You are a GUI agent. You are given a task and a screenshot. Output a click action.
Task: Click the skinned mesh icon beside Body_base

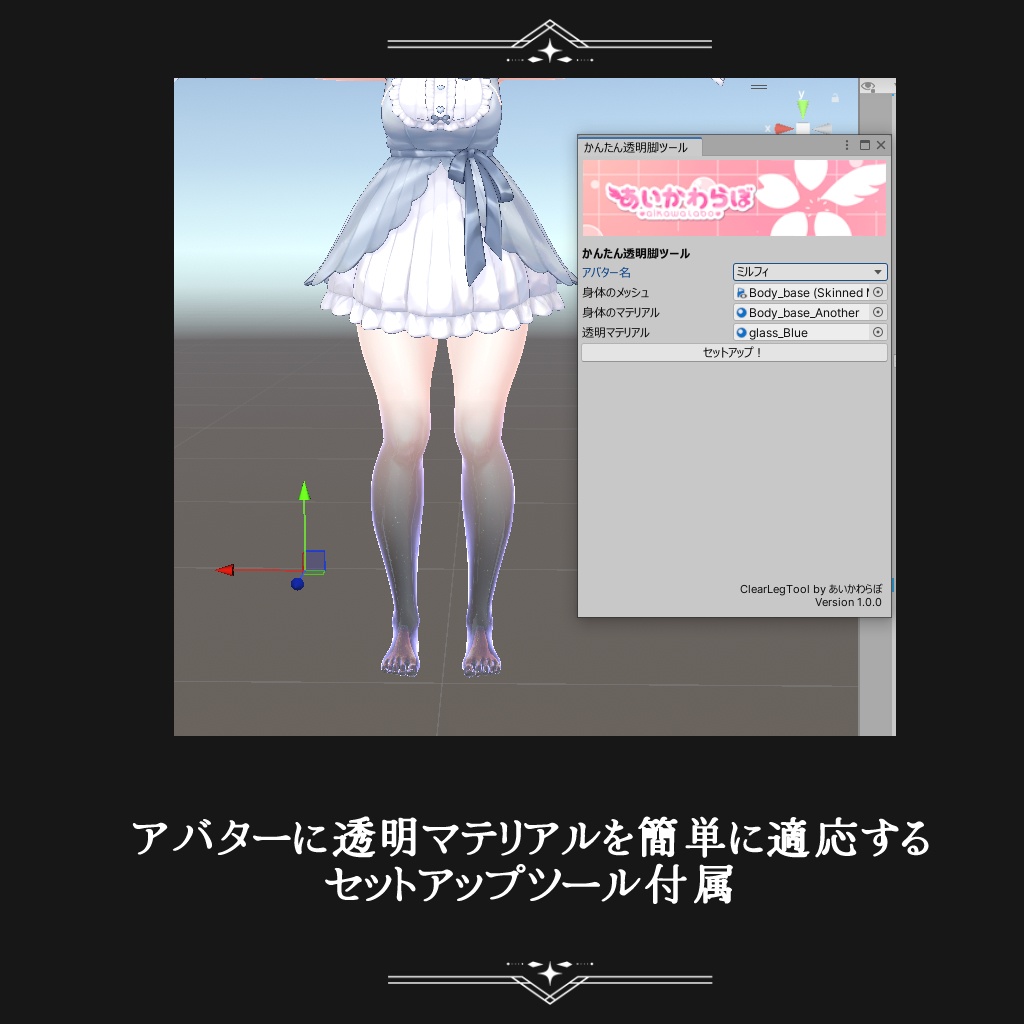(x=742, y=292)
